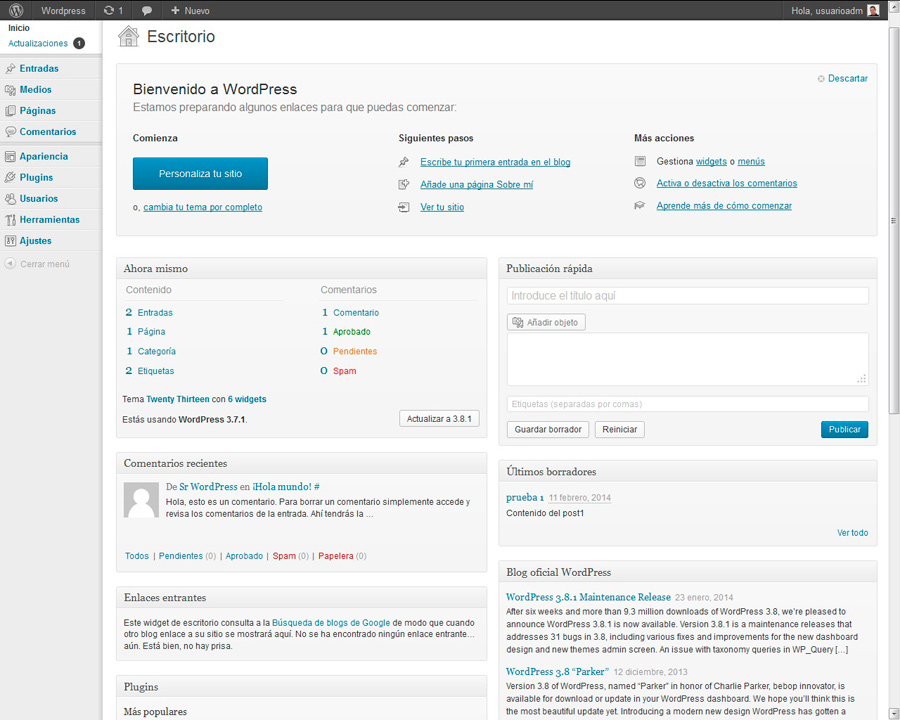Click the Guardar borrador button

tap(548, 429)
